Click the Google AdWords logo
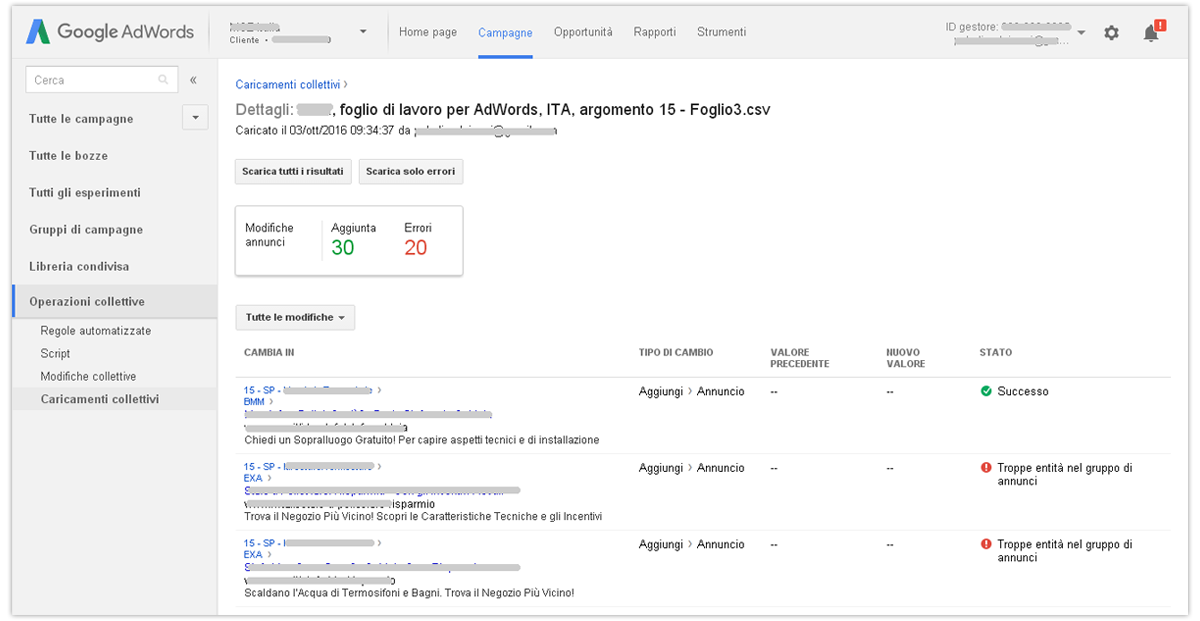The image size is (1200, 621). (x=110, y=32)
